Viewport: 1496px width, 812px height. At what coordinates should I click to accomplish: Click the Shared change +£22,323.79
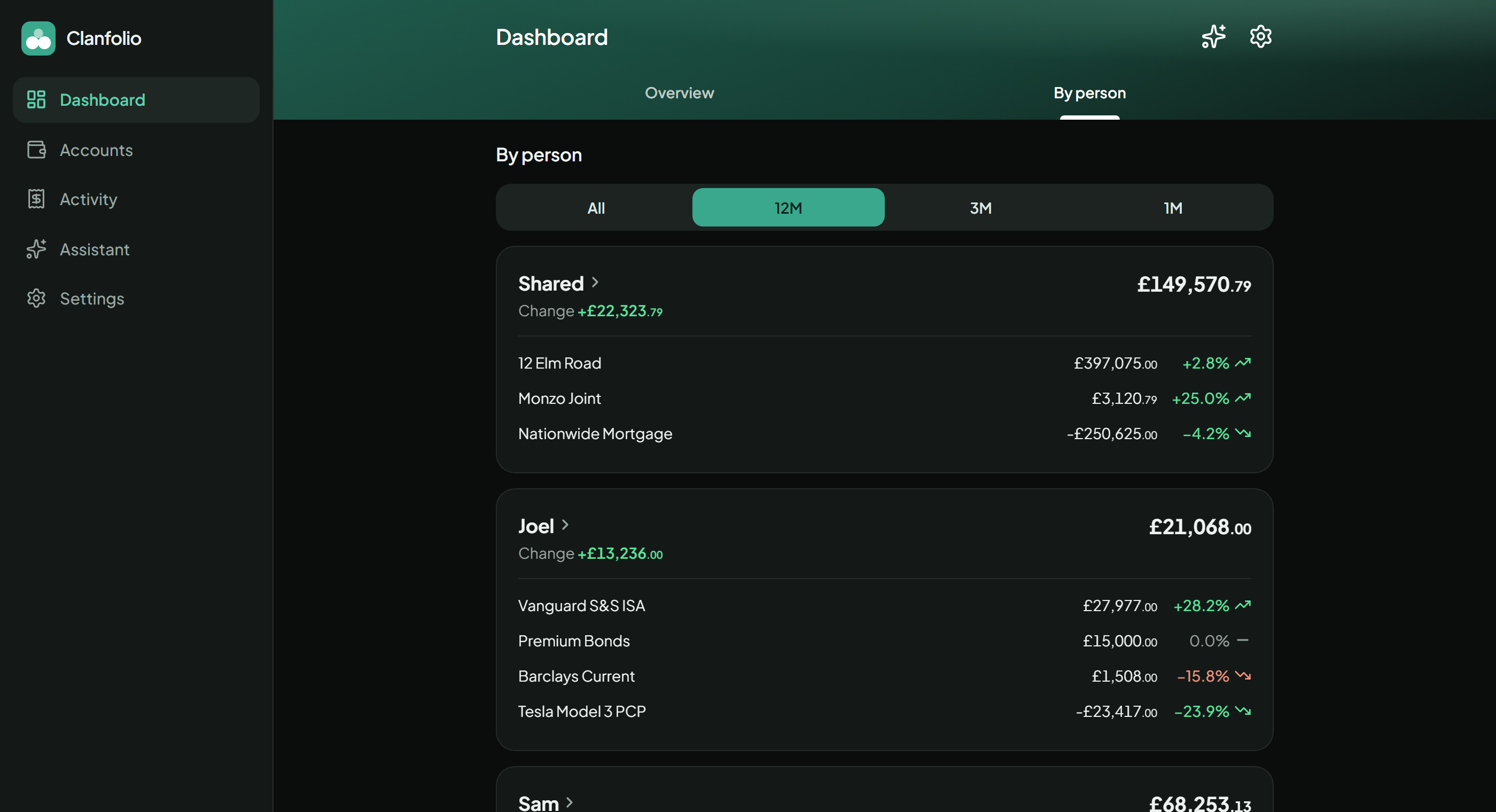click(620, 311)
